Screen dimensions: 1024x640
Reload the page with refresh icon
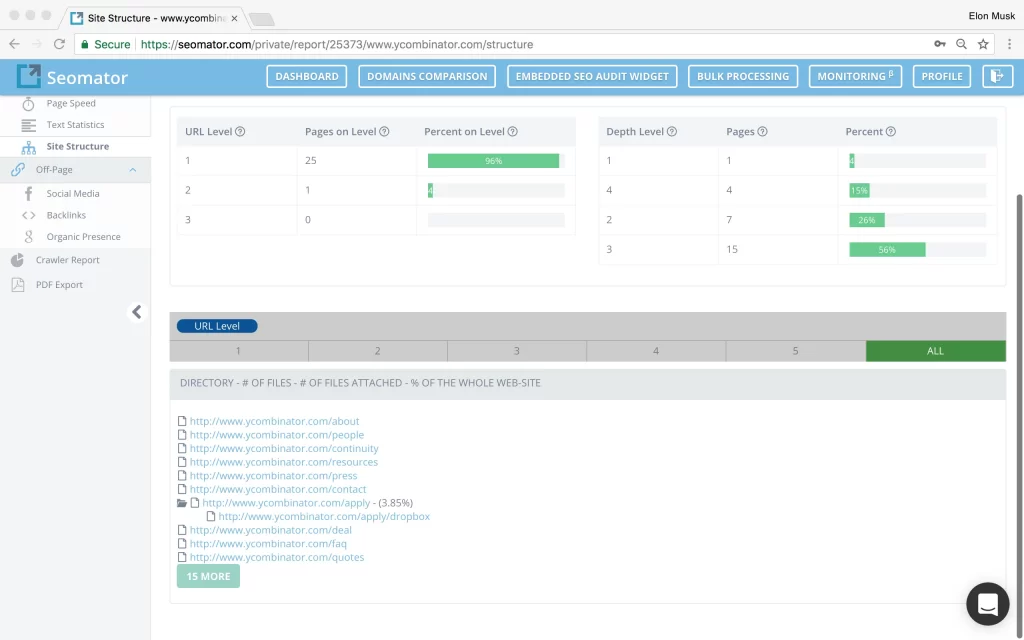[x=59, y=44]
